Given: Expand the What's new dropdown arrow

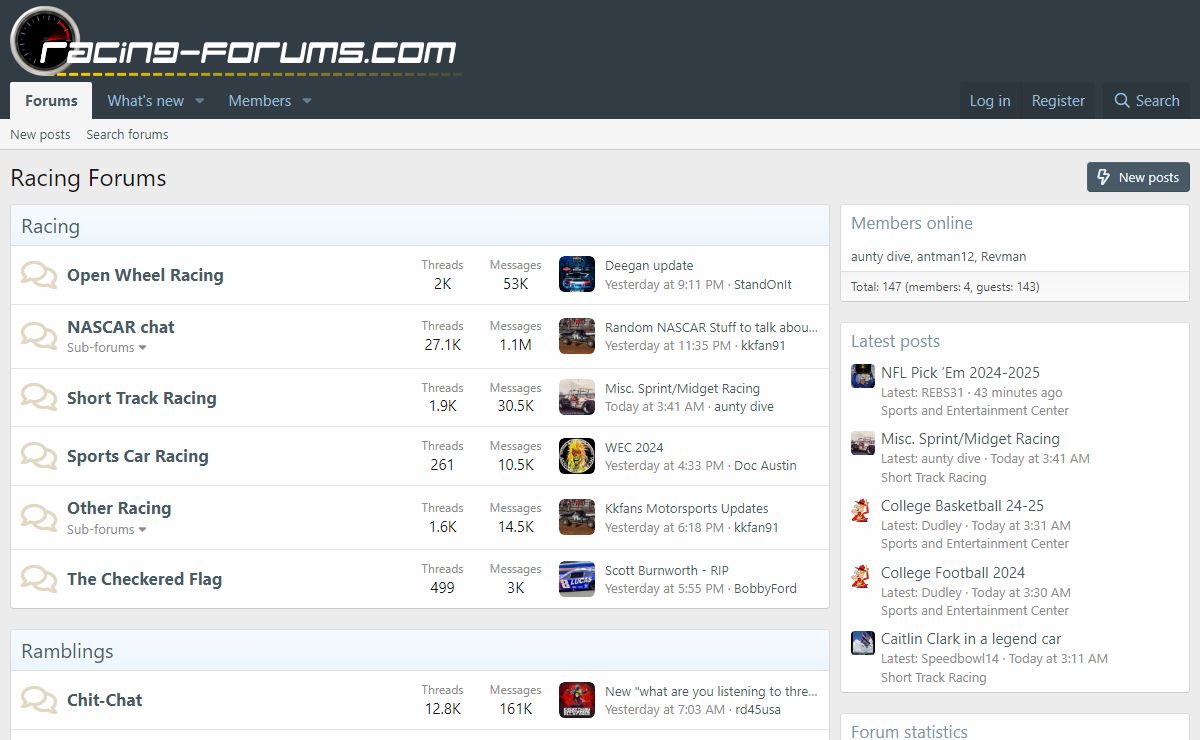Looking at the screenshot, I should pos(199,101).
